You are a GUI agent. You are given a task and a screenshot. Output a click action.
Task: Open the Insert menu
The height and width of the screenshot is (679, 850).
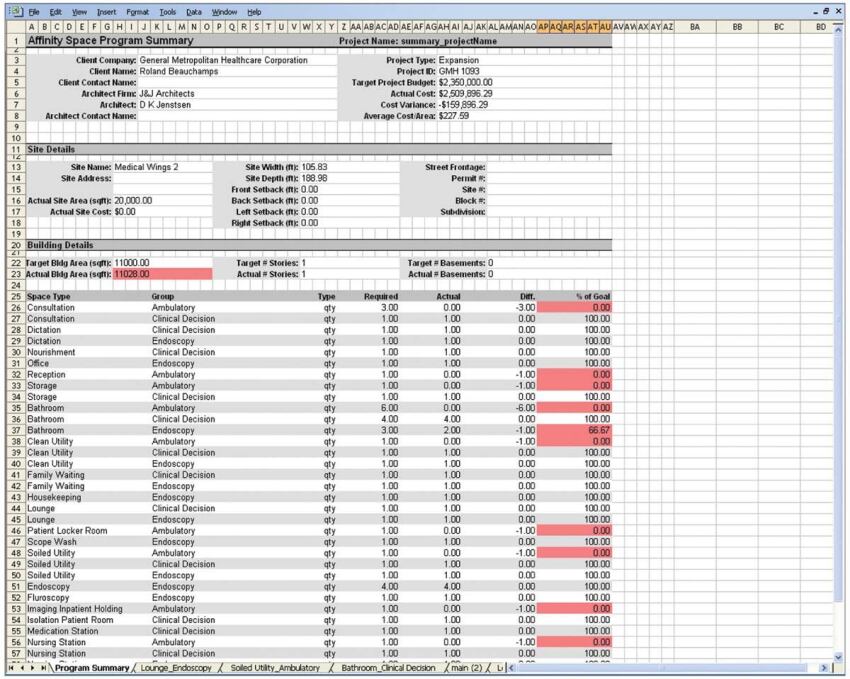click(x=106, y=12)
